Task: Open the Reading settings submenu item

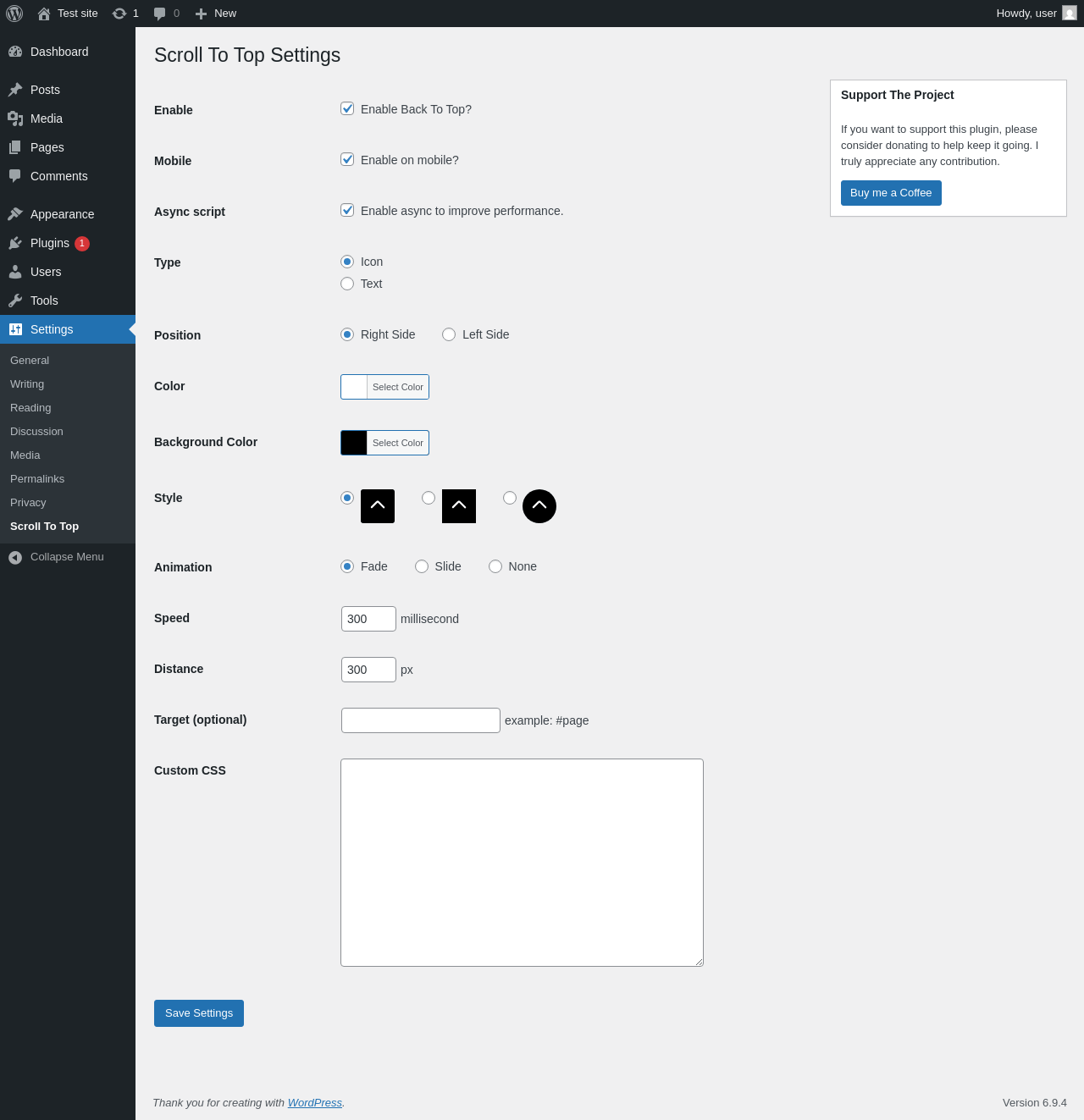Action: tap(30, 408)
